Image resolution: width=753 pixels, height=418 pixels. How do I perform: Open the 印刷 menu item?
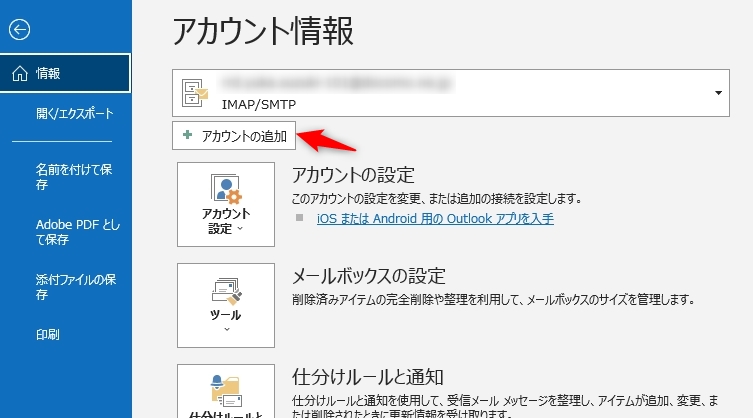(48, 334)
